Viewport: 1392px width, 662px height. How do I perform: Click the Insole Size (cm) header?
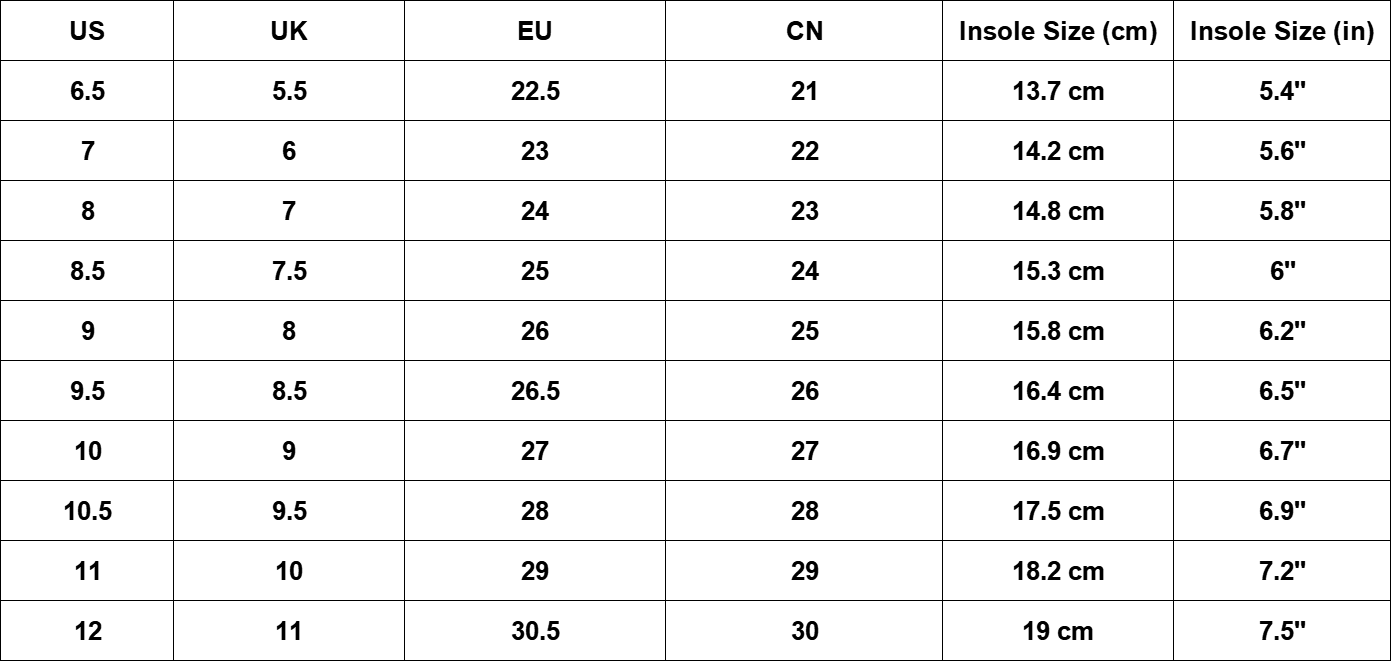pyautogui.click(x=1058, y=31)
